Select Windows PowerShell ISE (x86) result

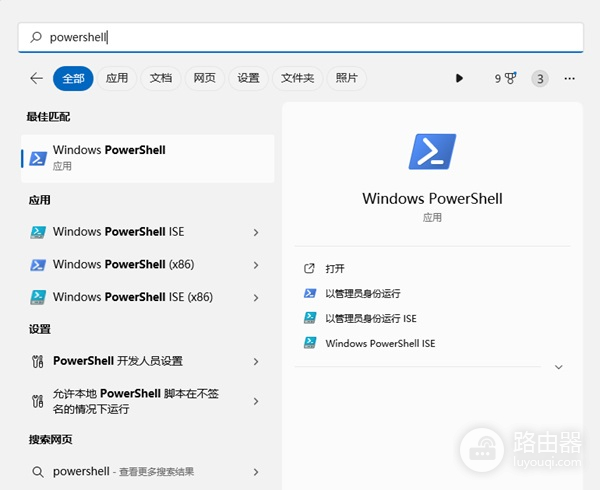coord(148,297)
